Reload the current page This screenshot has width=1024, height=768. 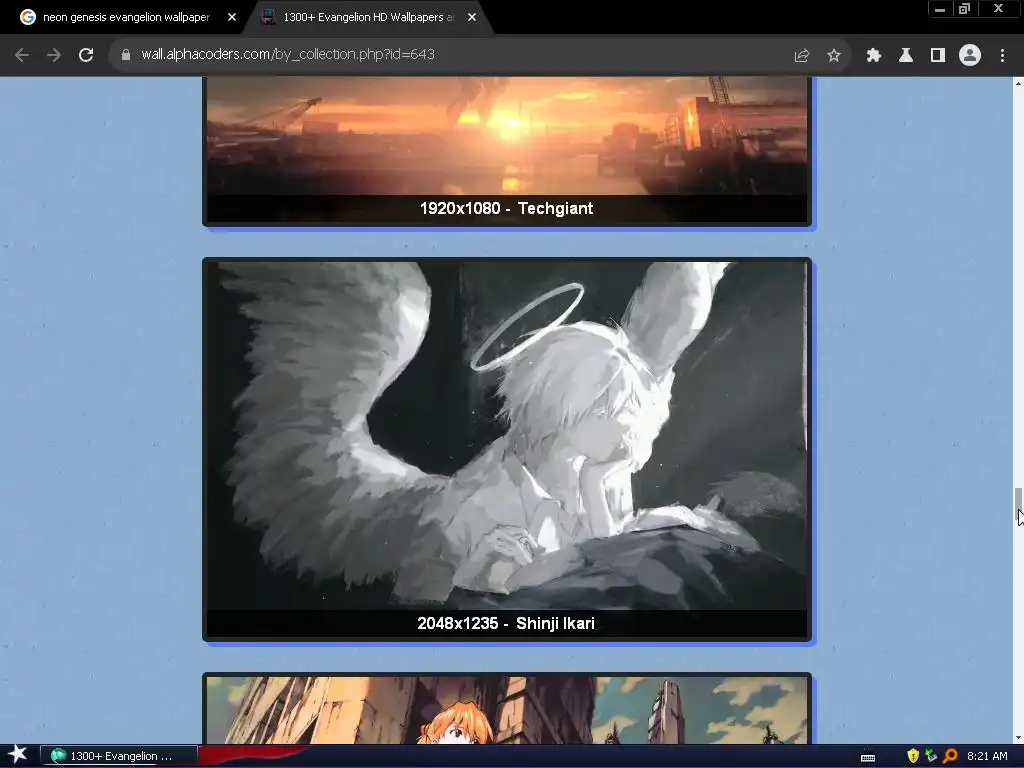pos(86,55)
